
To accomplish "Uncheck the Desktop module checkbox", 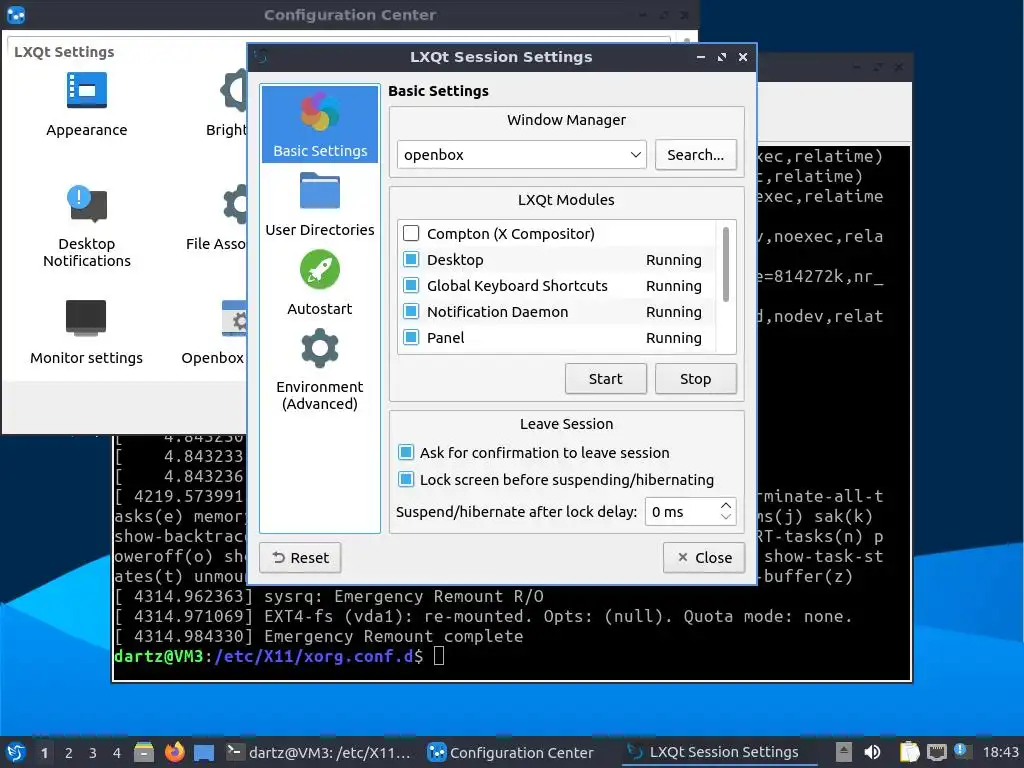I will tap(411, 259).
